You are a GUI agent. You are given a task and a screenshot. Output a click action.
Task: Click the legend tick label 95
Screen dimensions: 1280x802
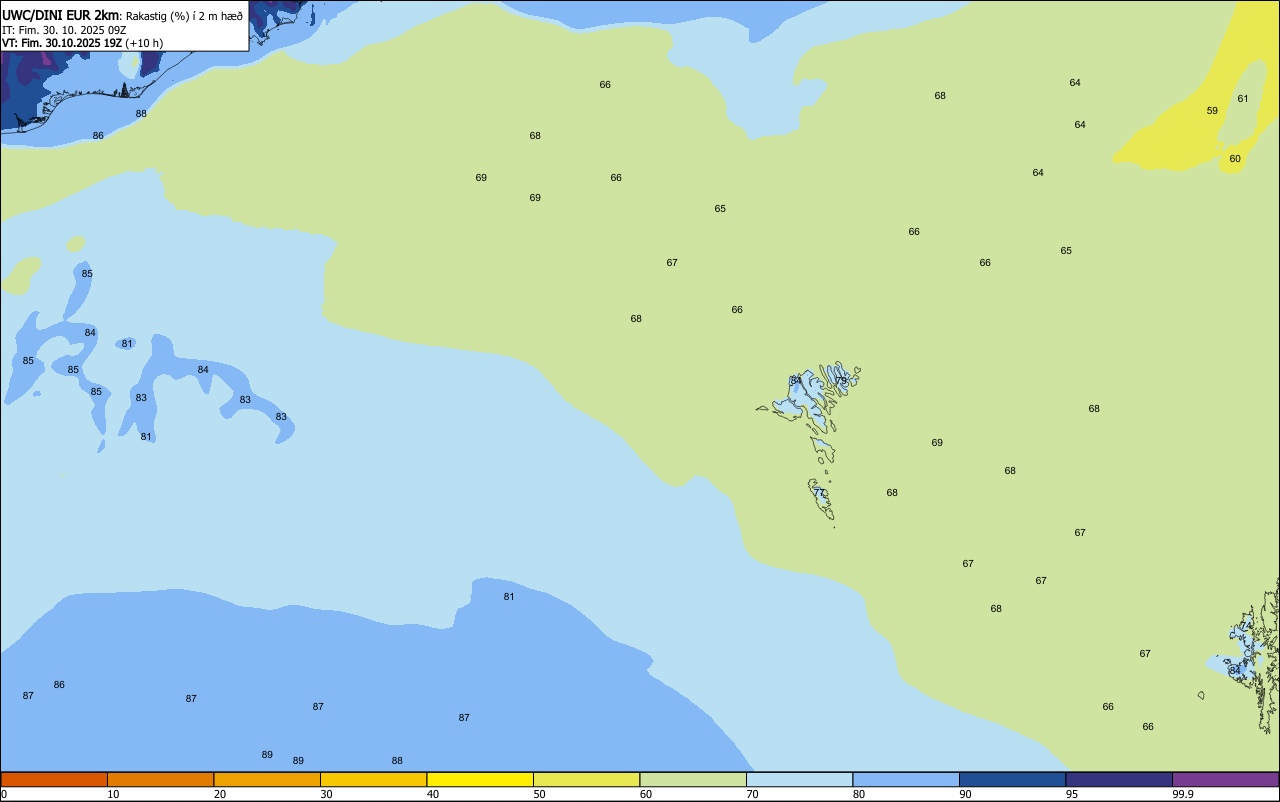point(1072,794)
